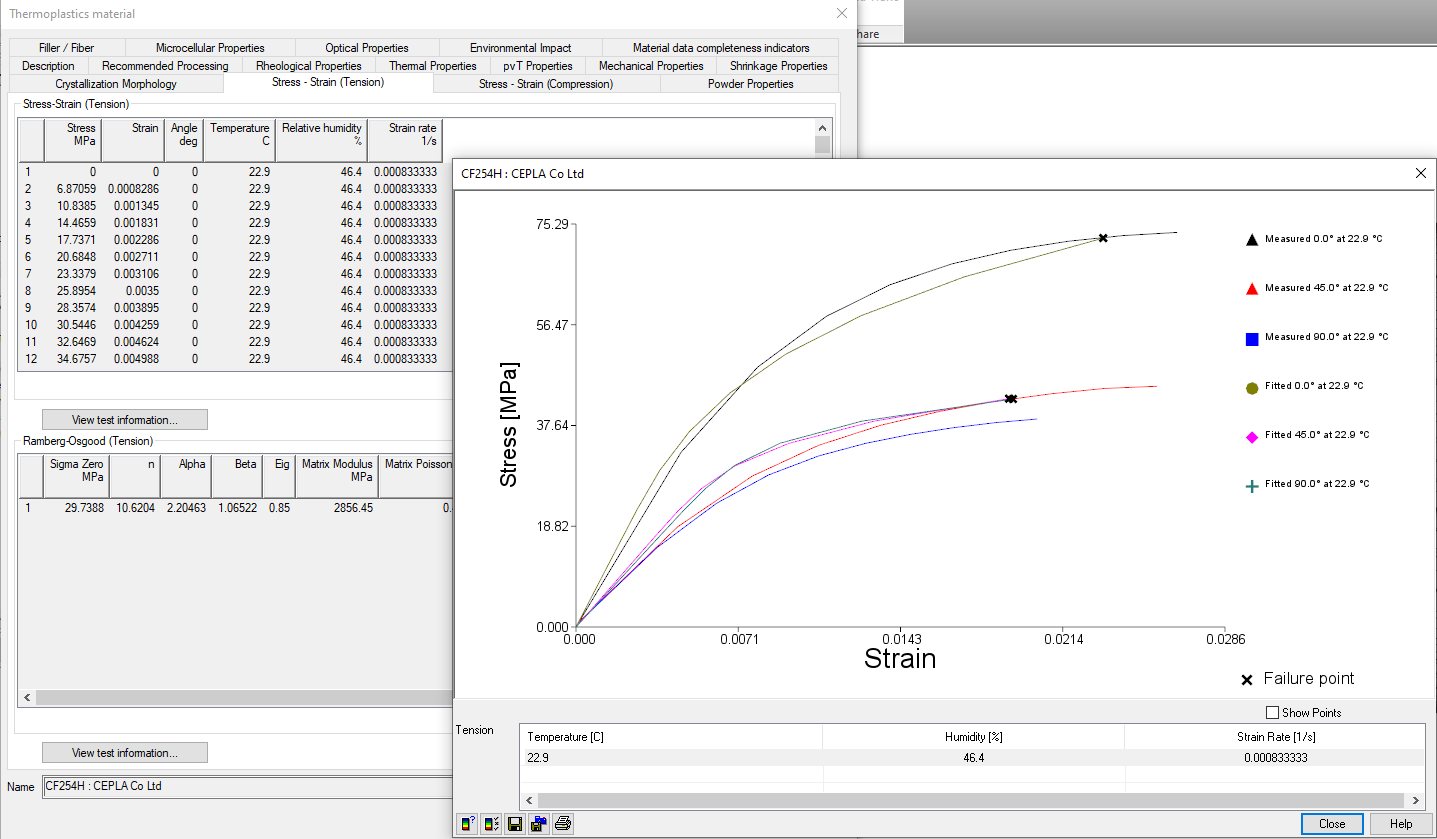Viewport: 1437px width, 839px height.
Task: Switch to the Environmental Impact tab
Action: tap(520, 48)
